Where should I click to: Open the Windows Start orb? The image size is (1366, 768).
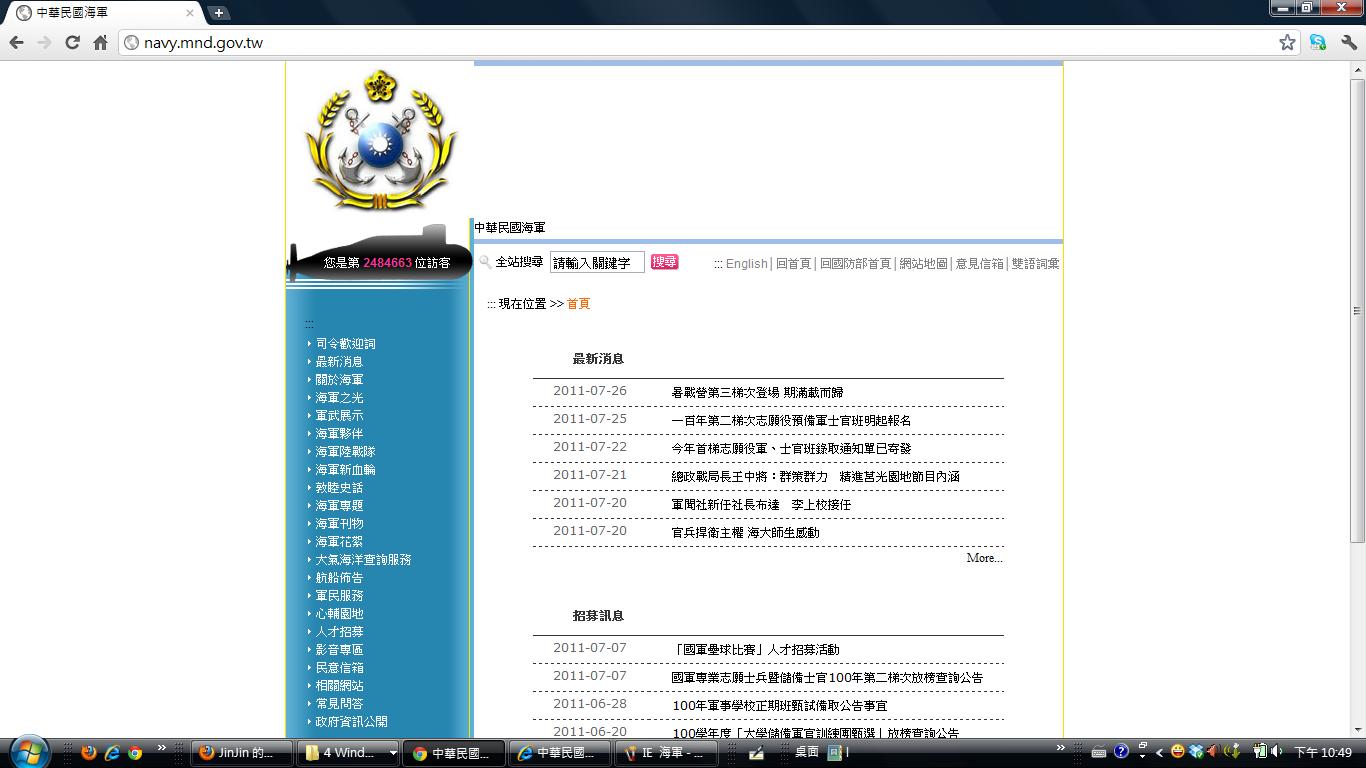(x=27, y=751)
